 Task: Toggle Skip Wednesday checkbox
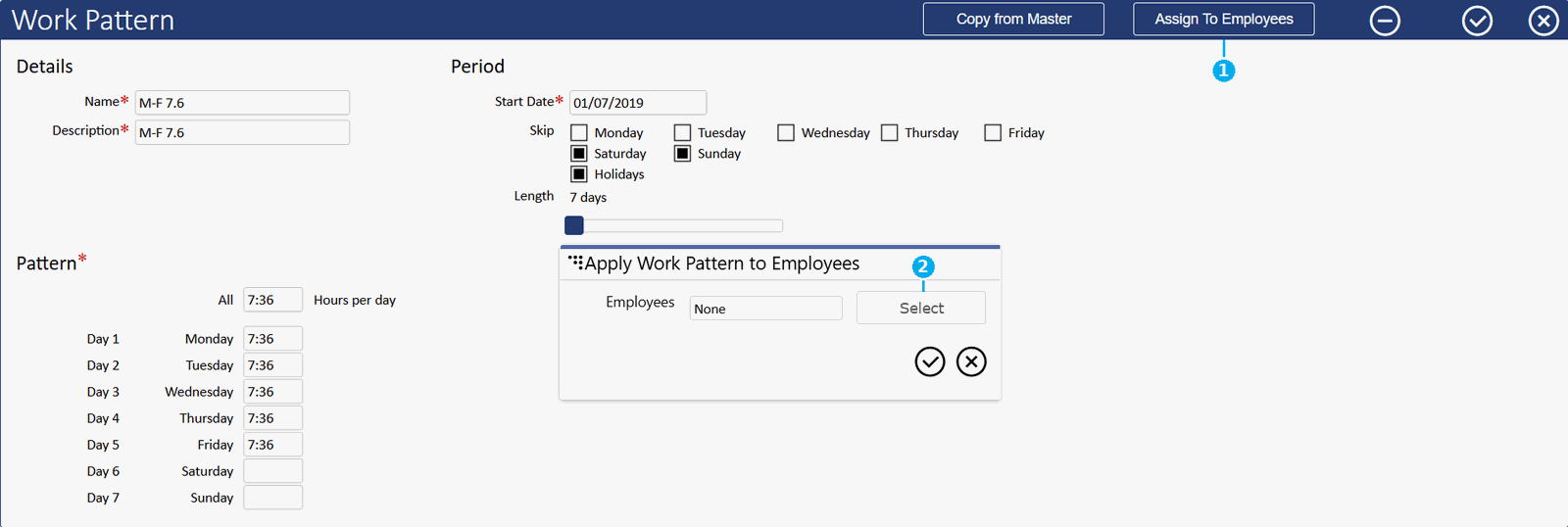tap(786, 132)
